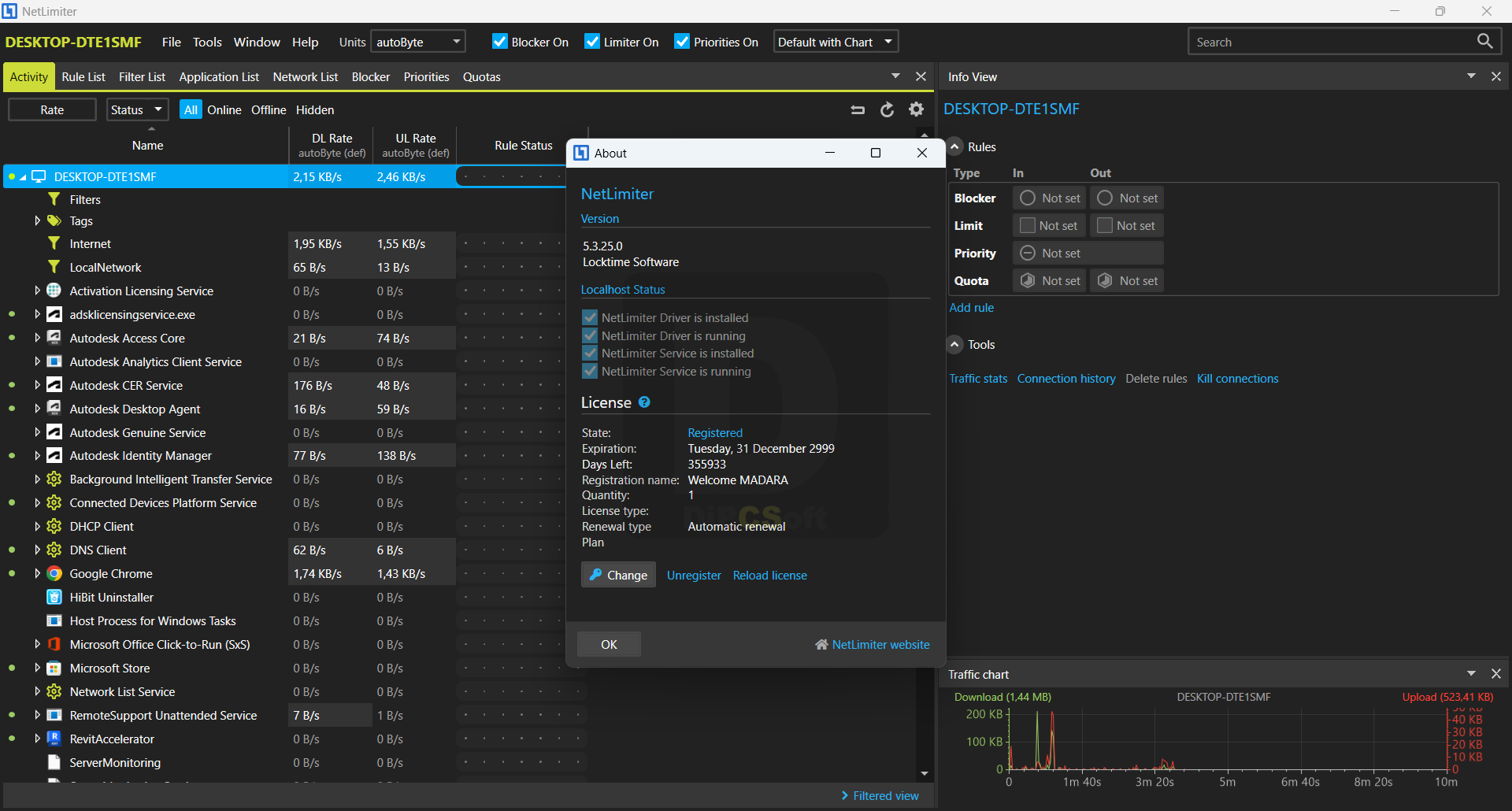This screenshot has width=1512, height=811.
Task: Click the collapse-all rows icon
Action: click(858, 109)
